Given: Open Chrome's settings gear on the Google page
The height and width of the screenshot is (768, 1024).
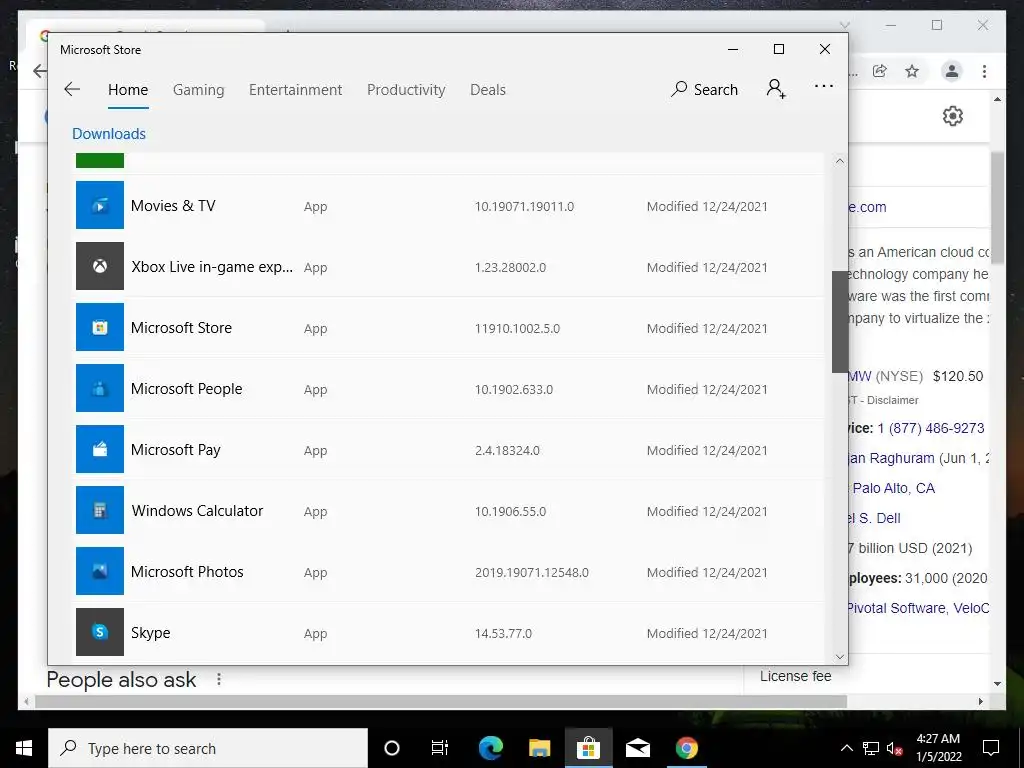Looking at the screenshot, I should [x=953, y=116].
